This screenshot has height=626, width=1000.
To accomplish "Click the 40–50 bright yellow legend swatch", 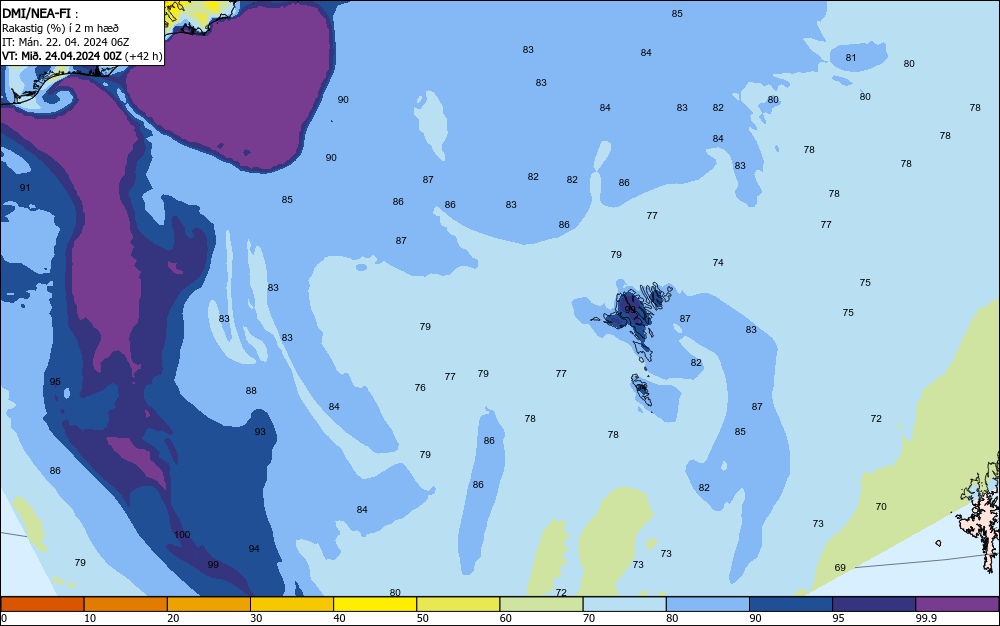I will point(375,604).
